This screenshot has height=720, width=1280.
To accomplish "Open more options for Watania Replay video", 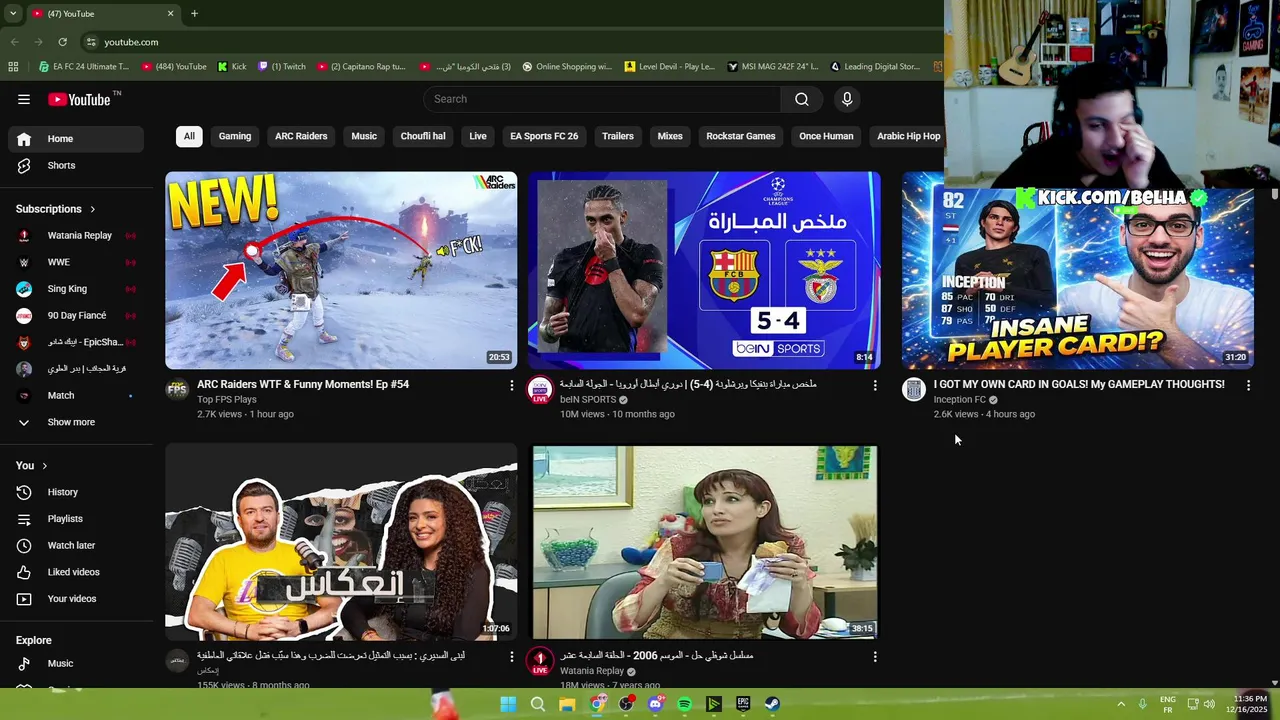I will point(875,657).
